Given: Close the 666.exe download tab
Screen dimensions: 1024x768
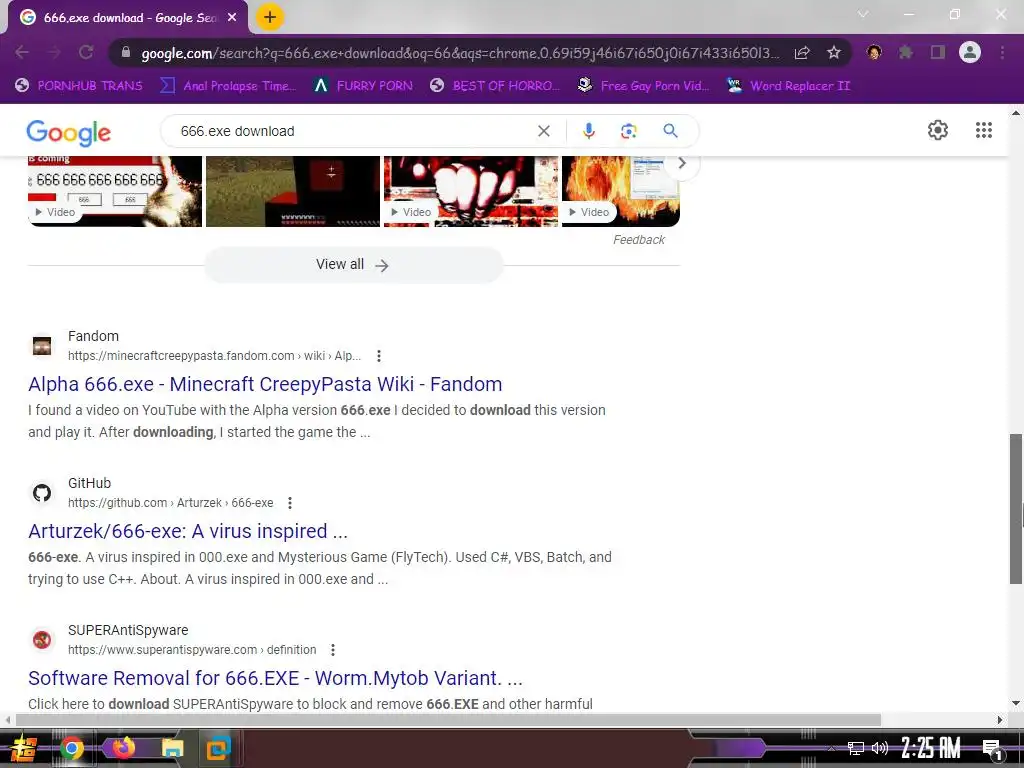Looking at the screenshot, I should coord(232,18).
